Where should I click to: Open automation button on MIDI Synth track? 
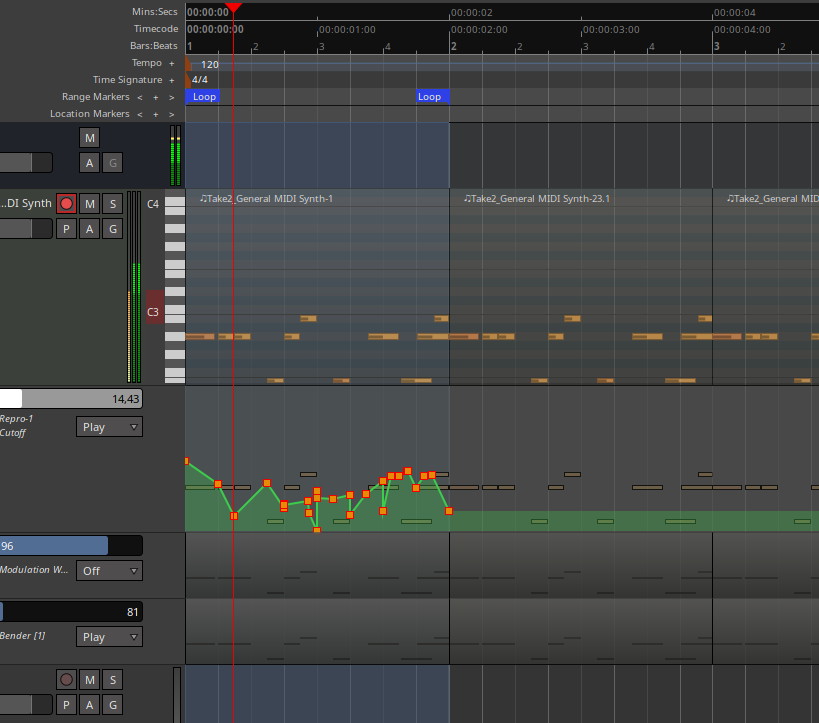pyautogui.click(x=90, y=229)
